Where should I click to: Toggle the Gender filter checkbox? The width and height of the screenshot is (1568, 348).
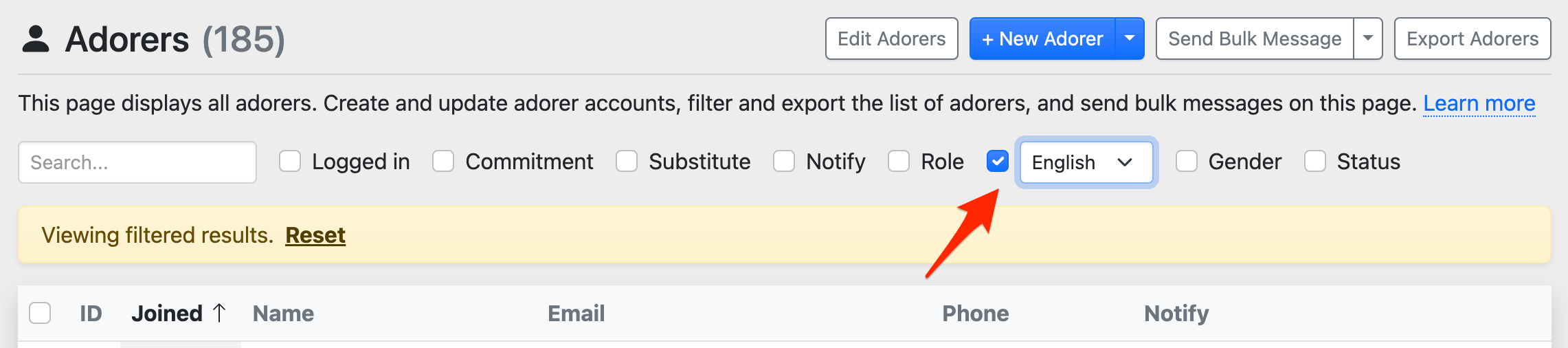coord(1187,162)
